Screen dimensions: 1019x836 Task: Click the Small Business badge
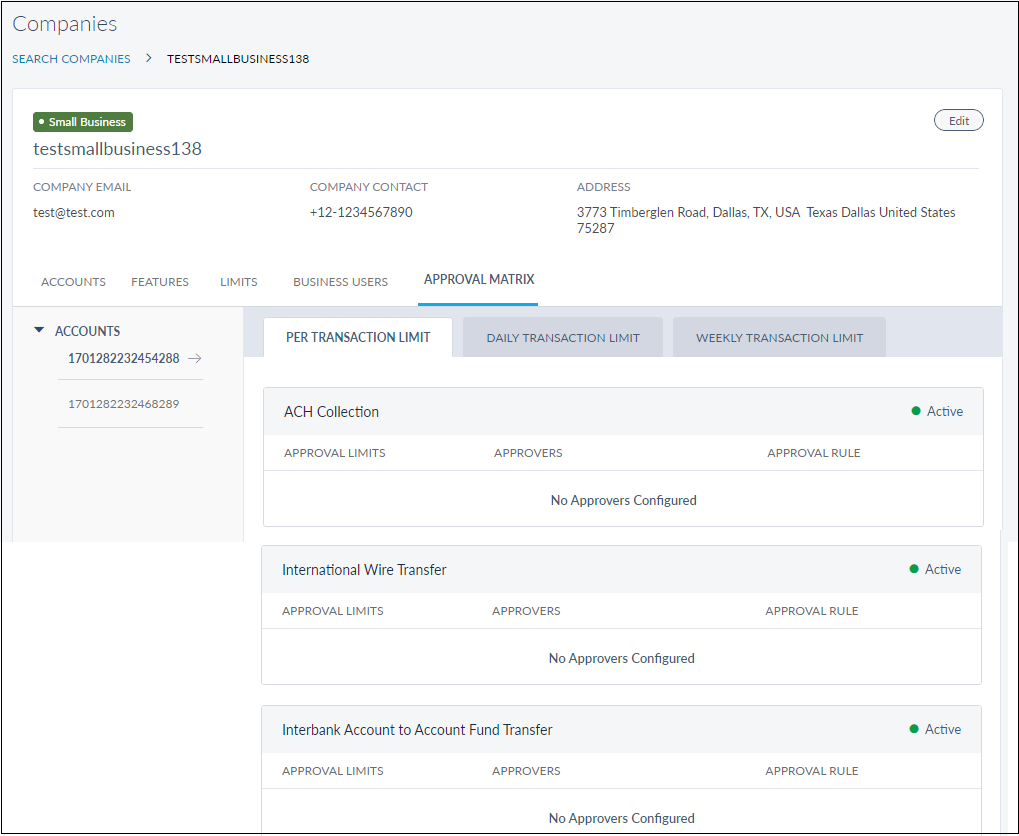[83, 122]
